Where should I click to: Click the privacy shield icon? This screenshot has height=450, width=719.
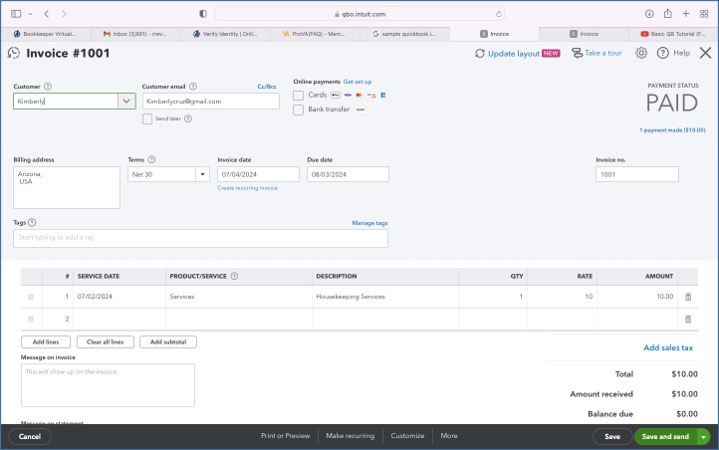click(203, 14)
